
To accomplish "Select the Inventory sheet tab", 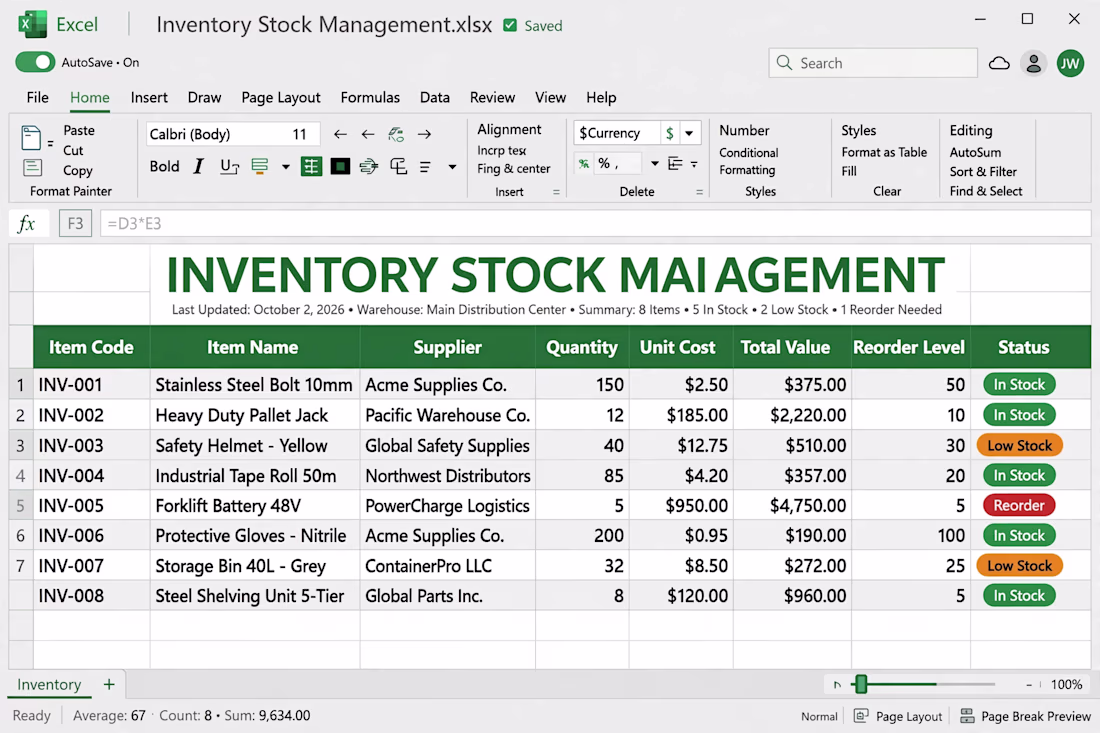I will [49, 684].
